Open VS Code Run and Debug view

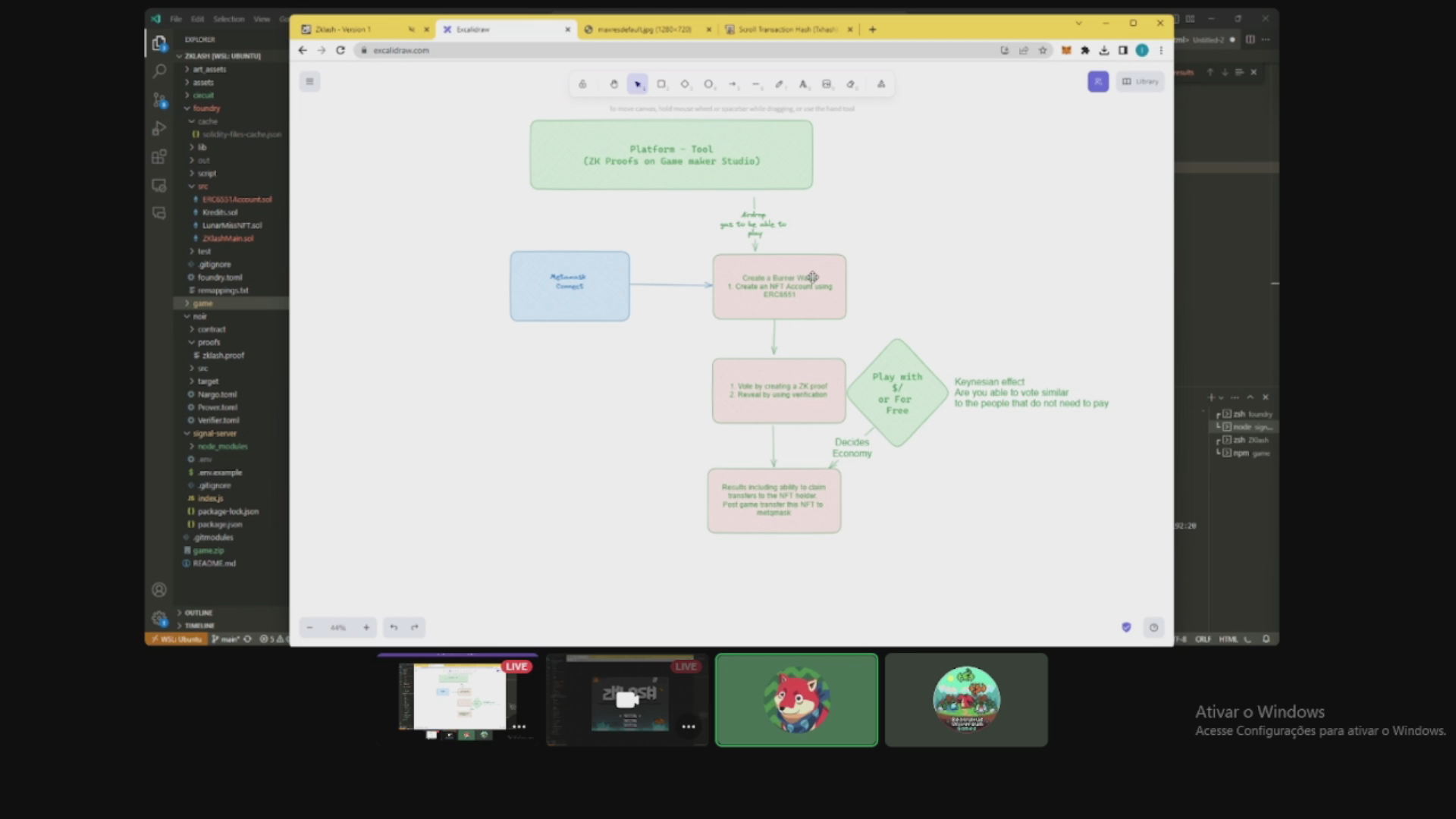[x=159, y=128]
